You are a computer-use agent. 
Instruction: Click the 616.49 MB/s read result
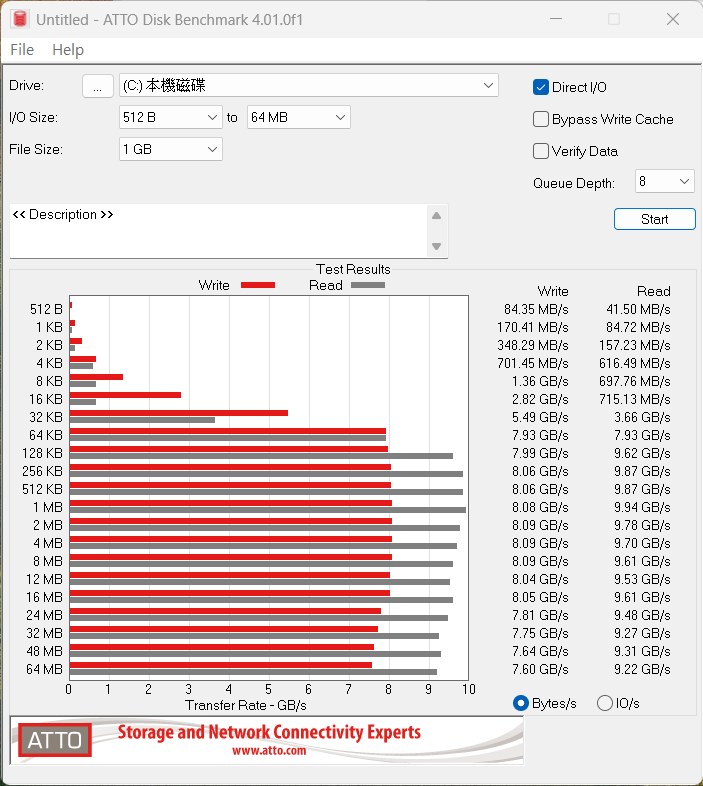635,363
